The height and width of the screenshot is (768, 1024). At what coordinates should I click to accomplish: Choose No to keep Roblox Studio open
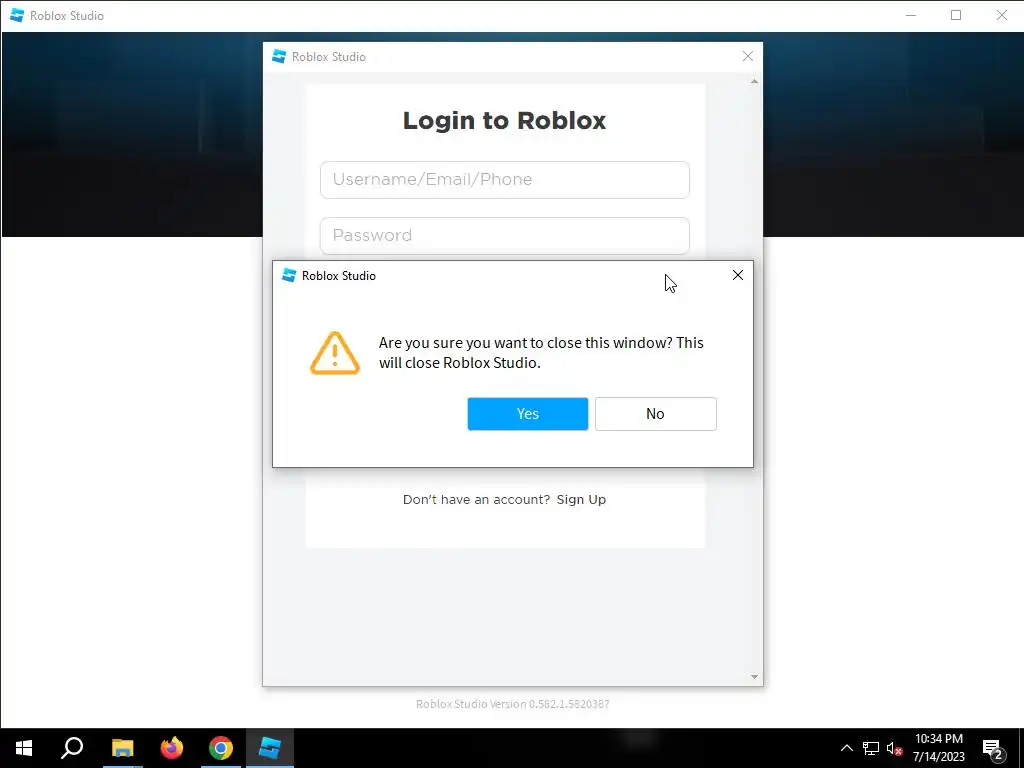click(656, 413)
